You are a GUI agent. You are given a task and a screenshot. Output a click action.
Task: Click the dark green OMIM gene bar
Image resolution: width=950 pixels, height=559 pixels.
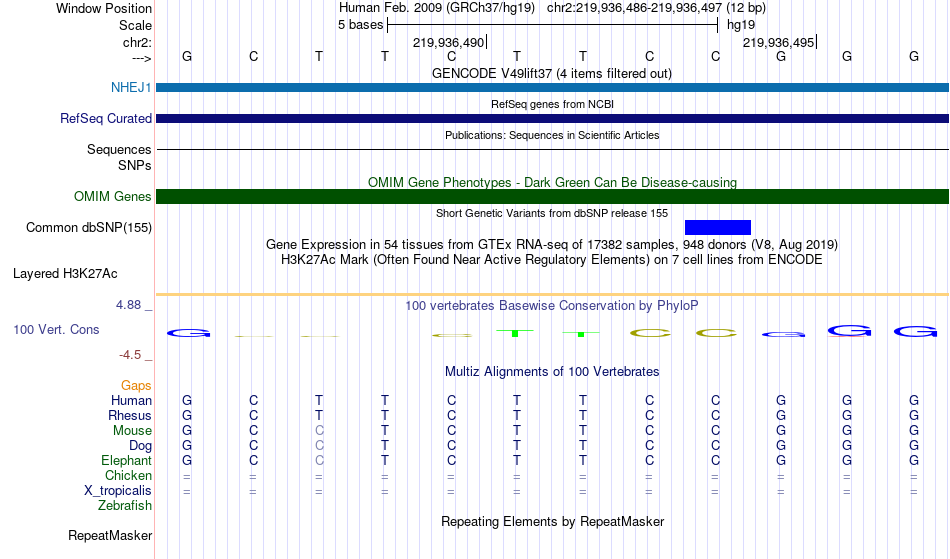coord(552,196)
